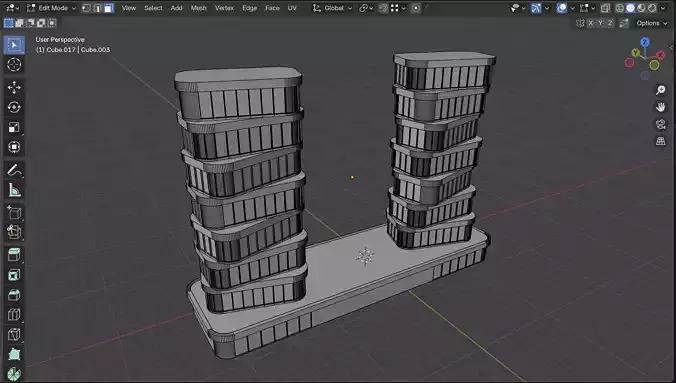Set selection mode to intersect selection

[52, 23]
